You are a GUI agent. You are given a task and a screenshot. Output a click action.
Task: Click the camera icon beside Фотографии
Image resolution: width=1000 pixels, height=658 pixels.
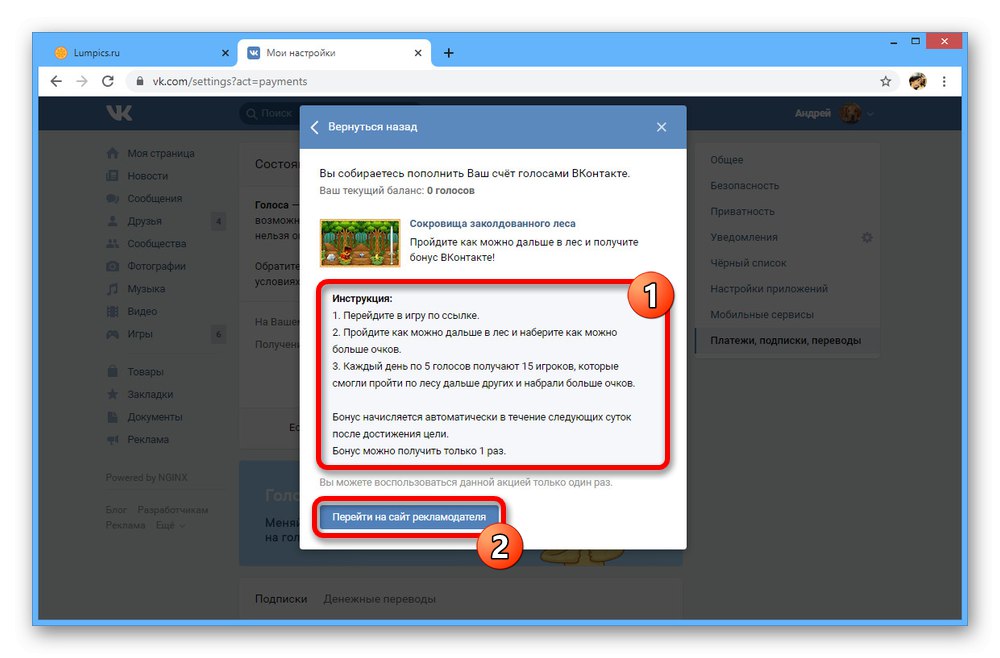pyautogui.click(x=112, y=266)
